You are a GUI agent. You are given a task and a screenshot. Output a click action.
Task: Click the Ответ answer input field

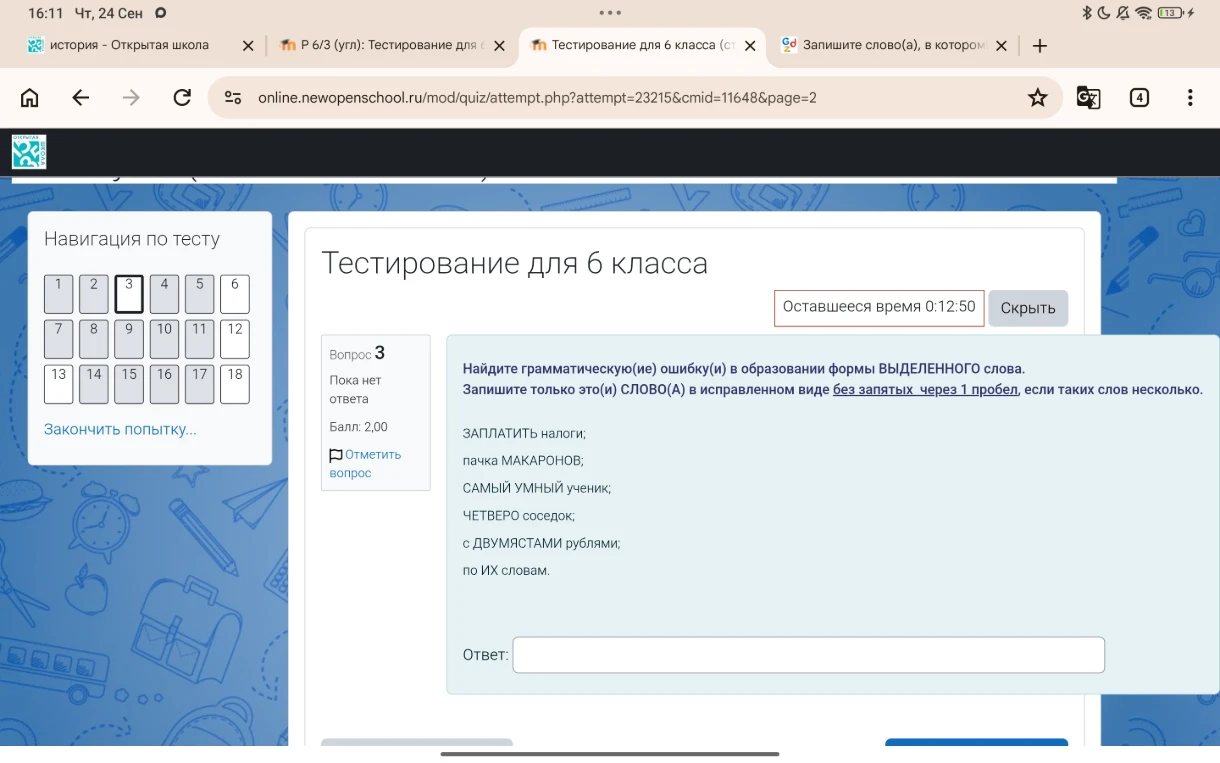coord(808,655)
